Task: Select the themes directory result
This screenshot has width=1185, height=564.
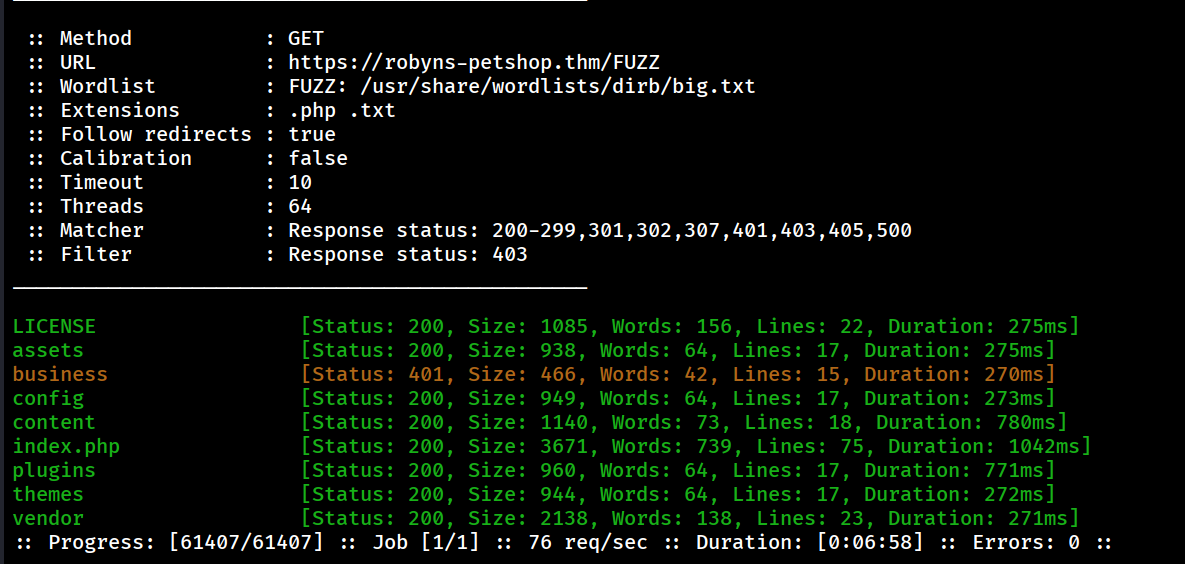Action: [48, 494]
